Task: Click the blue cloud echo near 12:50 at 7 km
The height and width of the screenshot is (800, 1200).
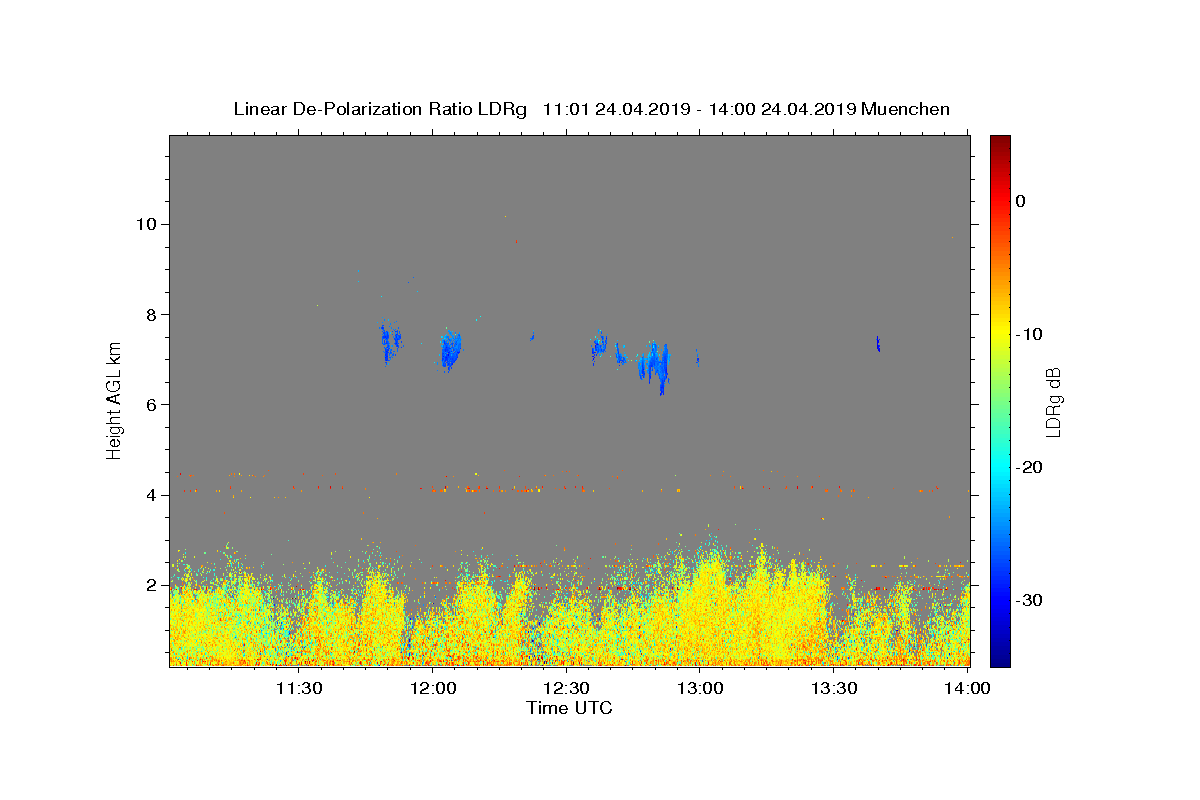Action: pos(655,364)
